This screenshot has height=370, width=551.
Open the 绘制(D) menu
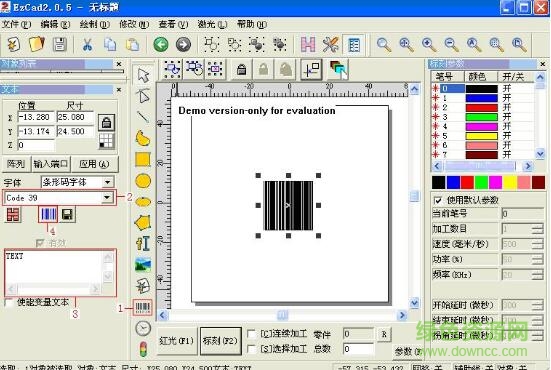95,25
